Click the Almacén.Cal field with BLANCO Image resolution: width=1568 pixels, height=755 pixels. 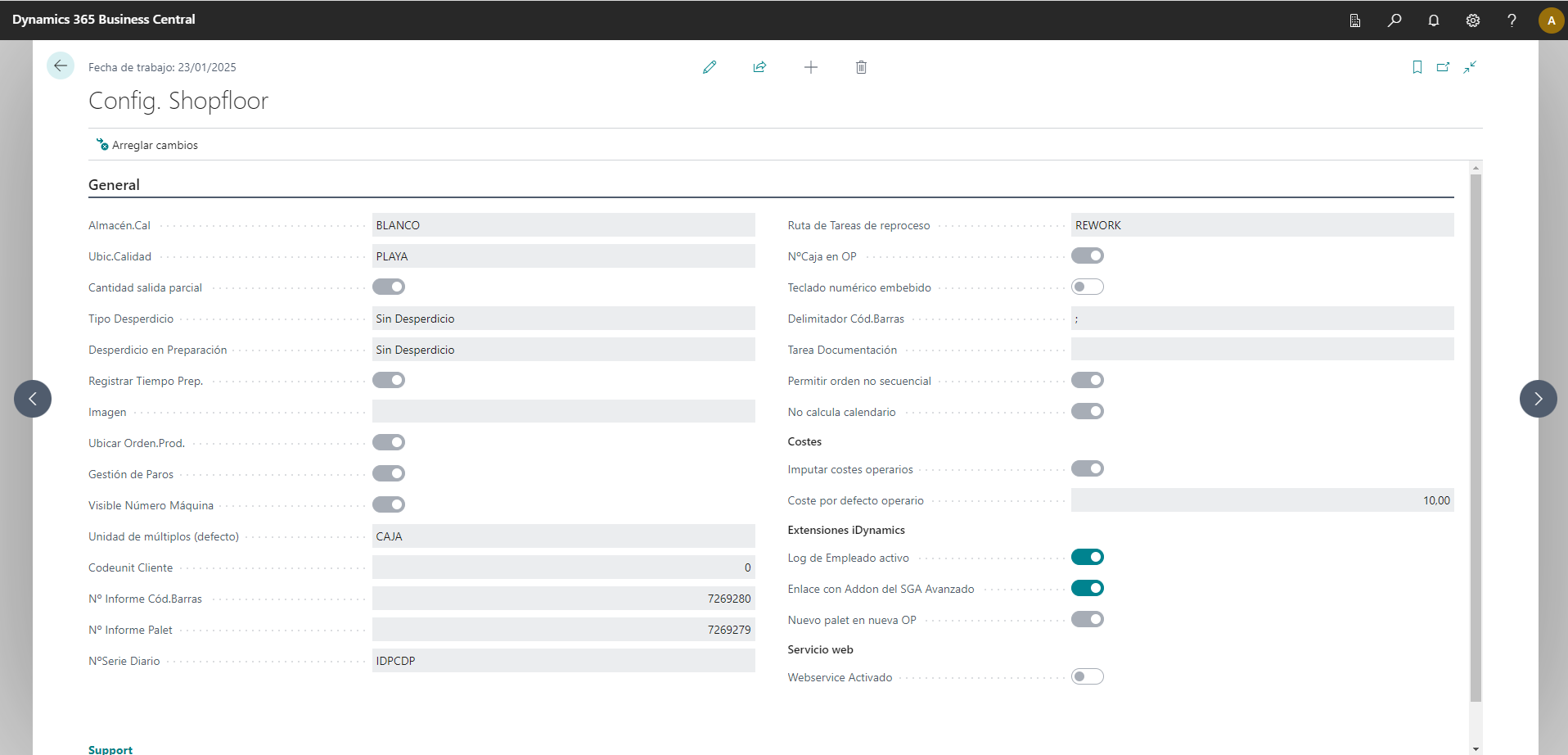pyautogui.click(x=563, y=225)
